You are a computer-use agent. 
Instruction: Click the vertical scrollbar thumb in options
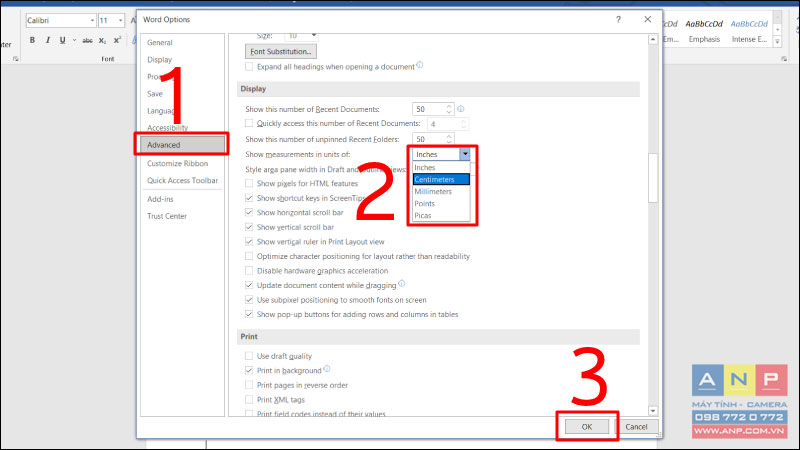(x=653, y=178)
